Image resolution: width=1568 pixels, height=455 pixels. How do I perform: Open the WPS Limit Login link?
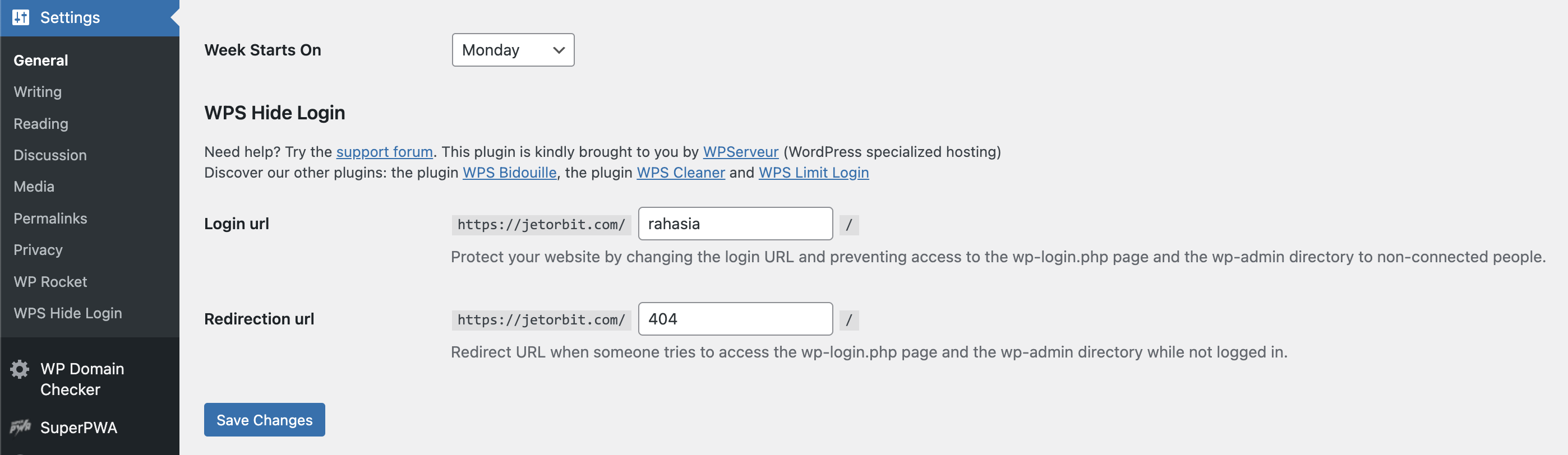coord(814,172)
